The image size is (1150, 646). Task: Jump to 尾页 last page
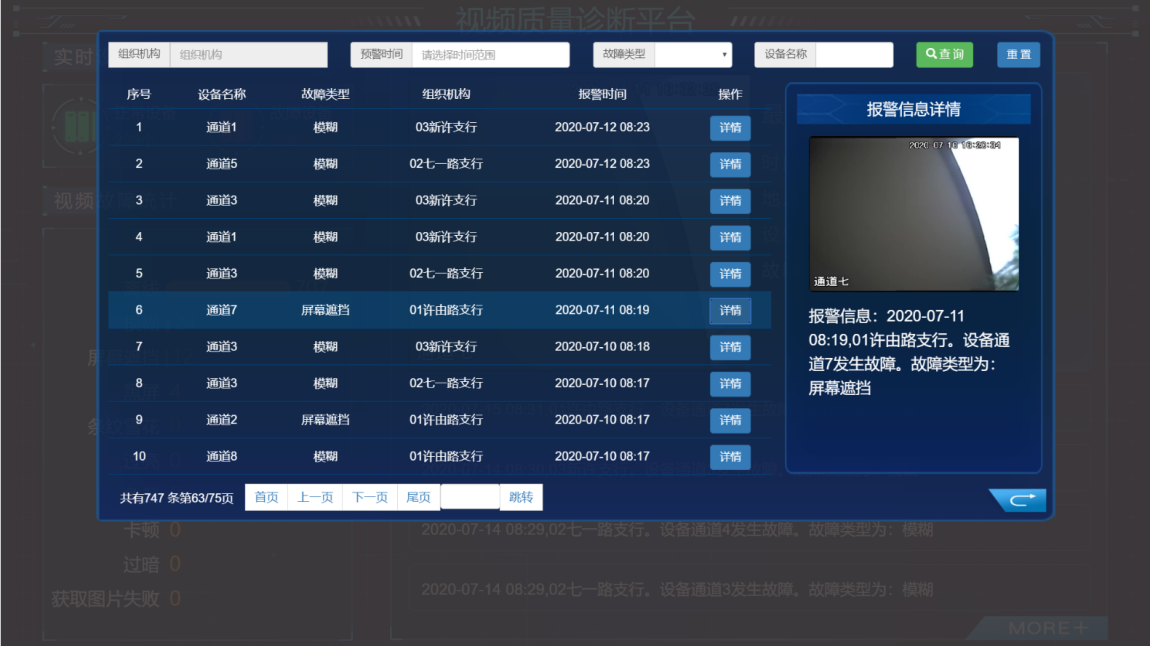(418, 497)
